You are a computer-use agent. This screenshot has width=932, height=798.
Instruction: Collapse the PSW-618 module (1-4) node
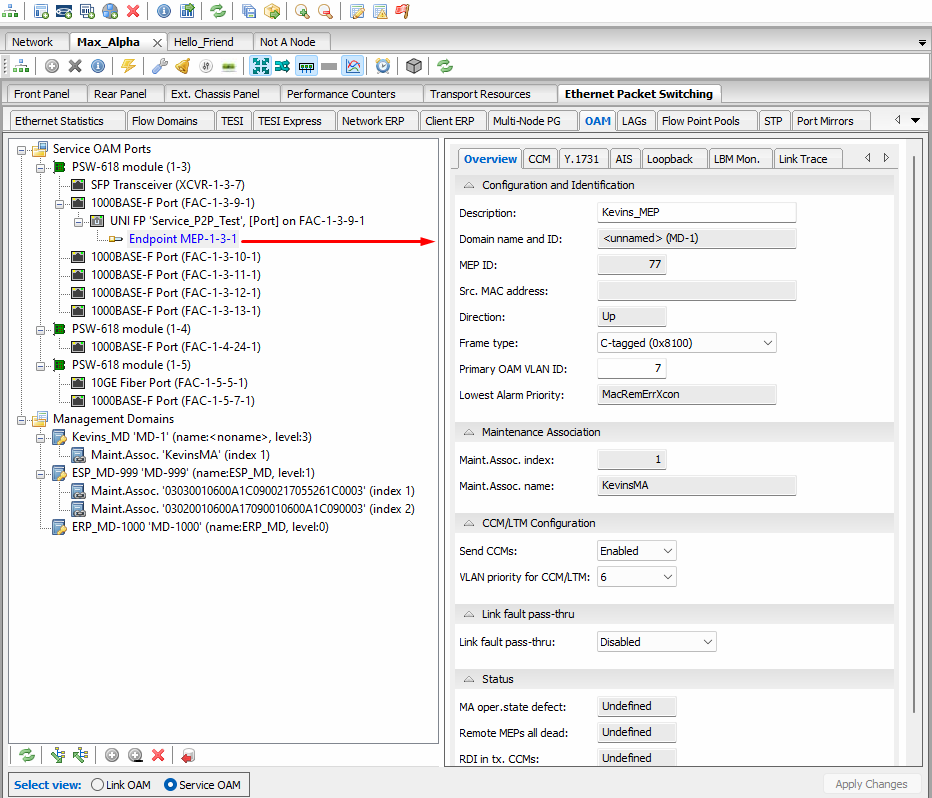pos(41,329)
